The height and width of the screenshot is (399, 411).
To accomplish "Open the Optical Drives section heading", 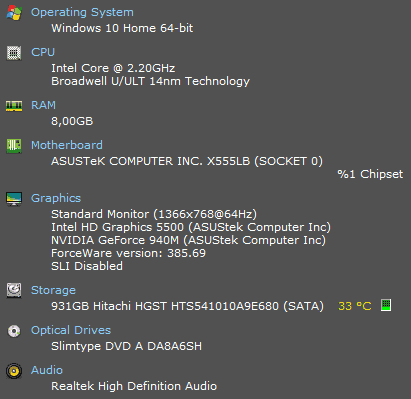I will pos(71,330).
